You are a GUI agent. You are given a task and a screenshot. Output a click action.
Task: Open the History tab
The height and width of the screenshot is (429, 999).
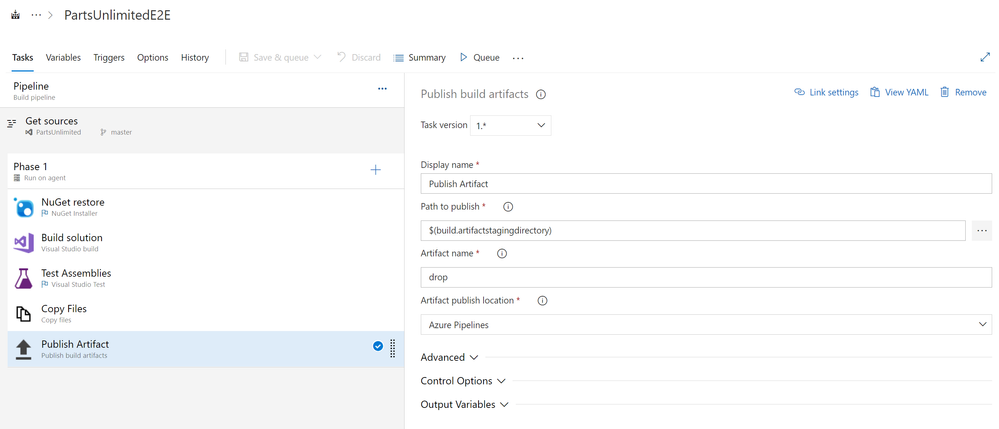tap(195, 57)
